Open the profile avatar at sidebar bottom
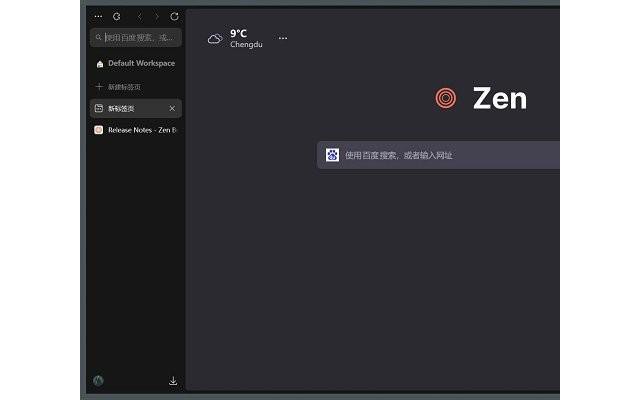The width and height of the screenshot is (640, 400). [98, 380]
